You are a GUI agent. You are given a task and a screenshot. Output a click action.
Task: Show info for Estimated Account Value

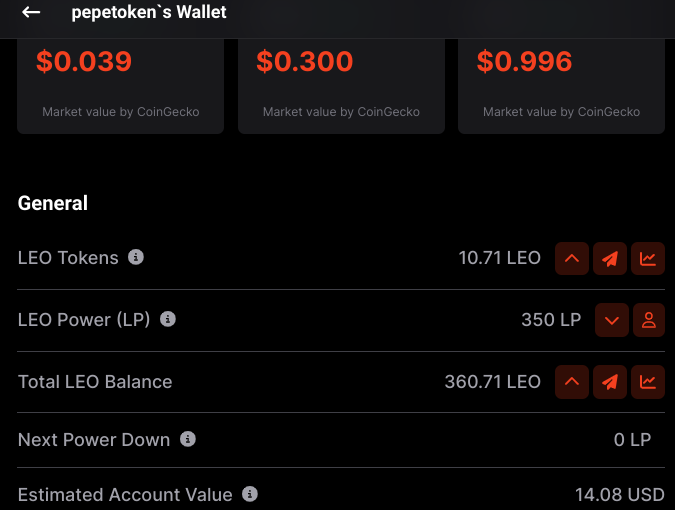pyautogui.click(x=250, y=494)
